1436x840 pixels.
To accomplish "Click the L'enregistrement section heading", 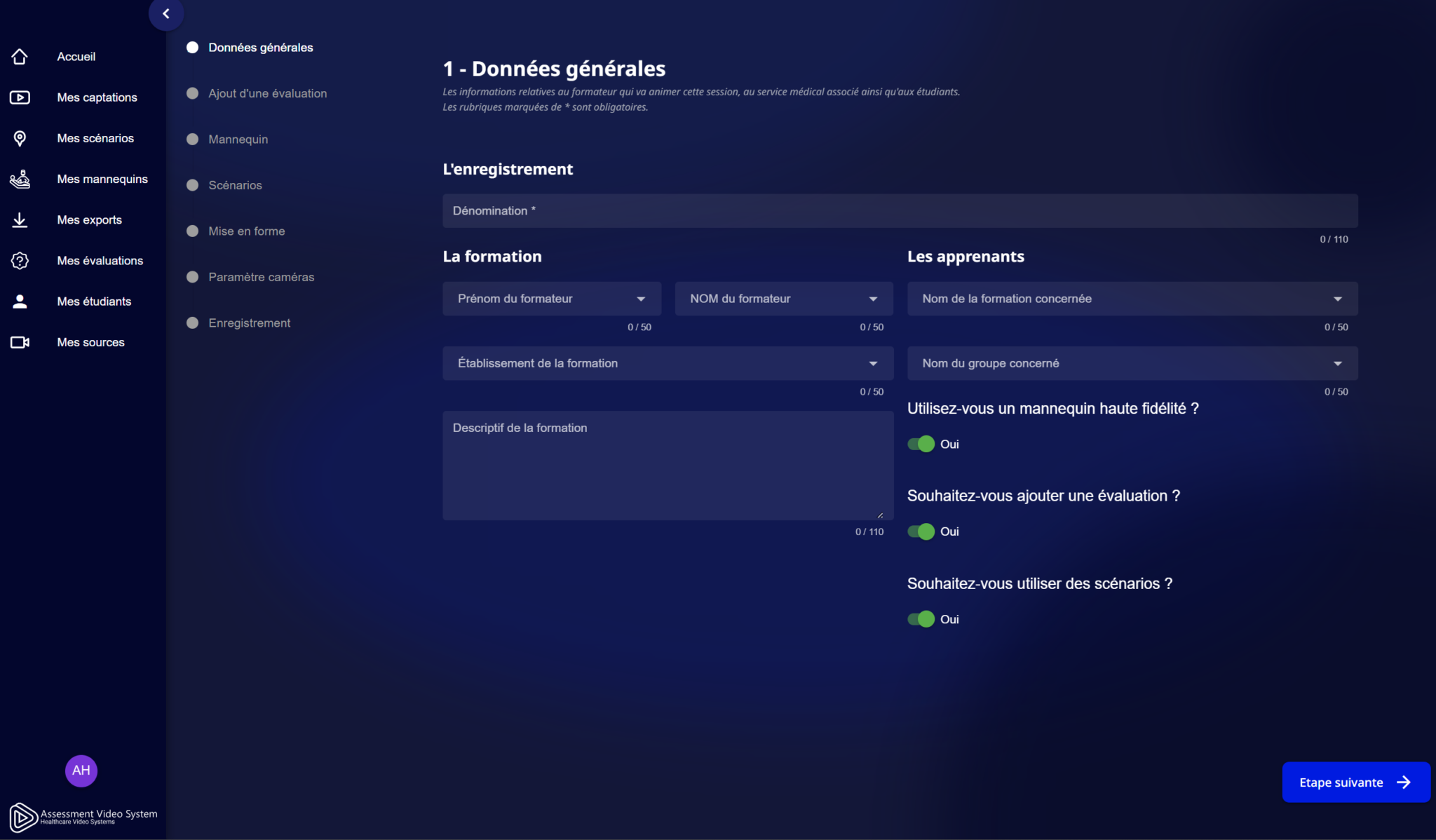I will 508,169.
